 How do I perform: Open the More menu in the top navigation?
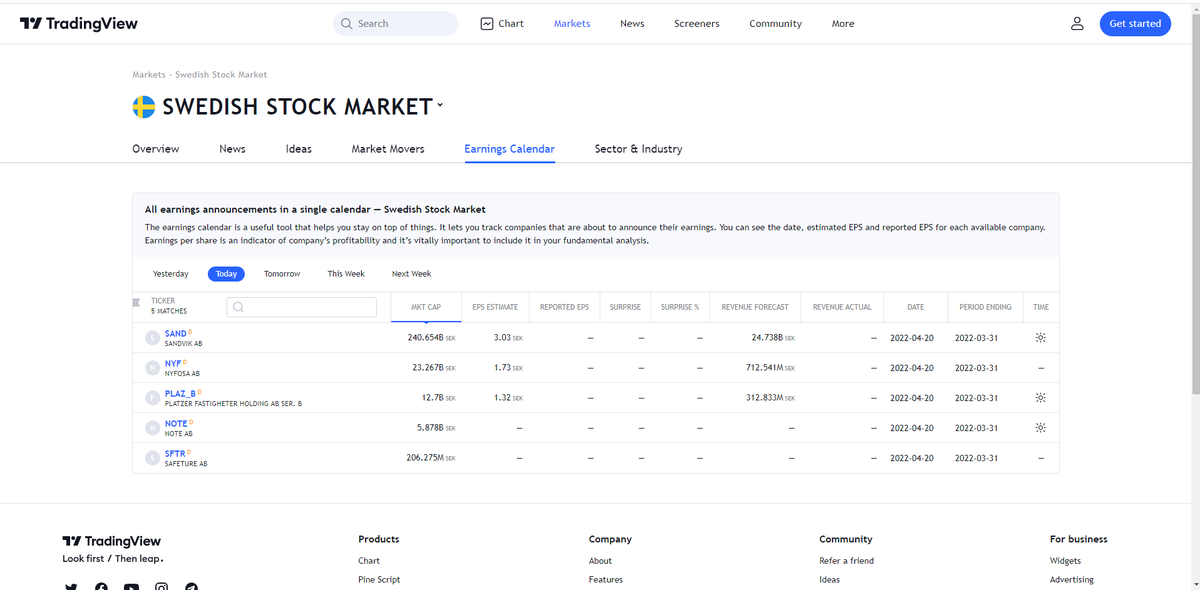pos(843,23)
